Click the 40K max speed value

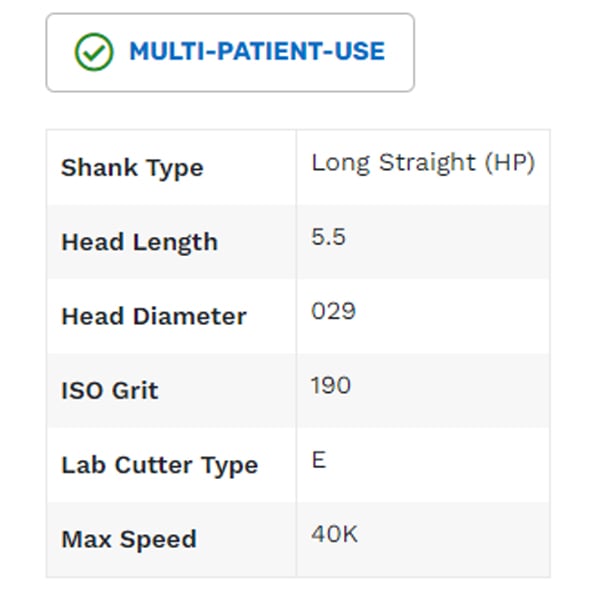coord(334,534)
